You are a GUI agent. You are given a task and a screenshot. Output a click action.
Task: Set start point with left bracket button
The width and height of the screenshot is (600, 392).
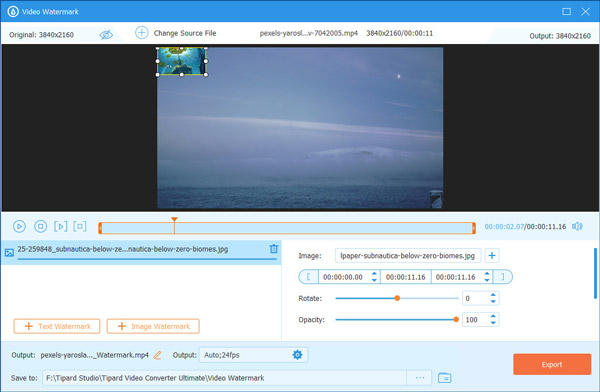pos(308,277)
